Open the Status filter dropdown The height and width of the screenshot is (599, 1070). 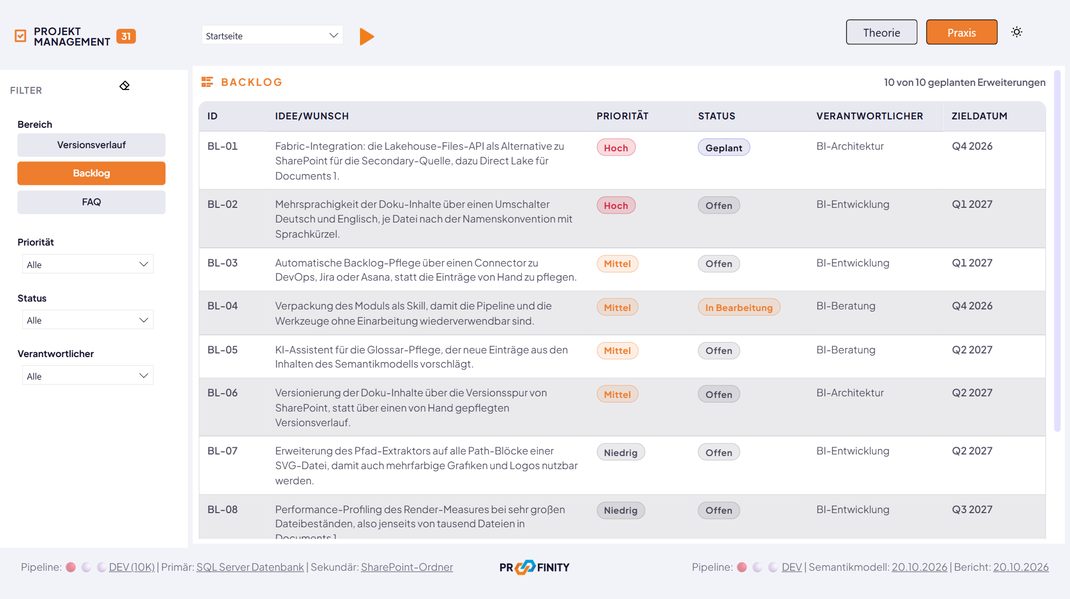[87, 320]
